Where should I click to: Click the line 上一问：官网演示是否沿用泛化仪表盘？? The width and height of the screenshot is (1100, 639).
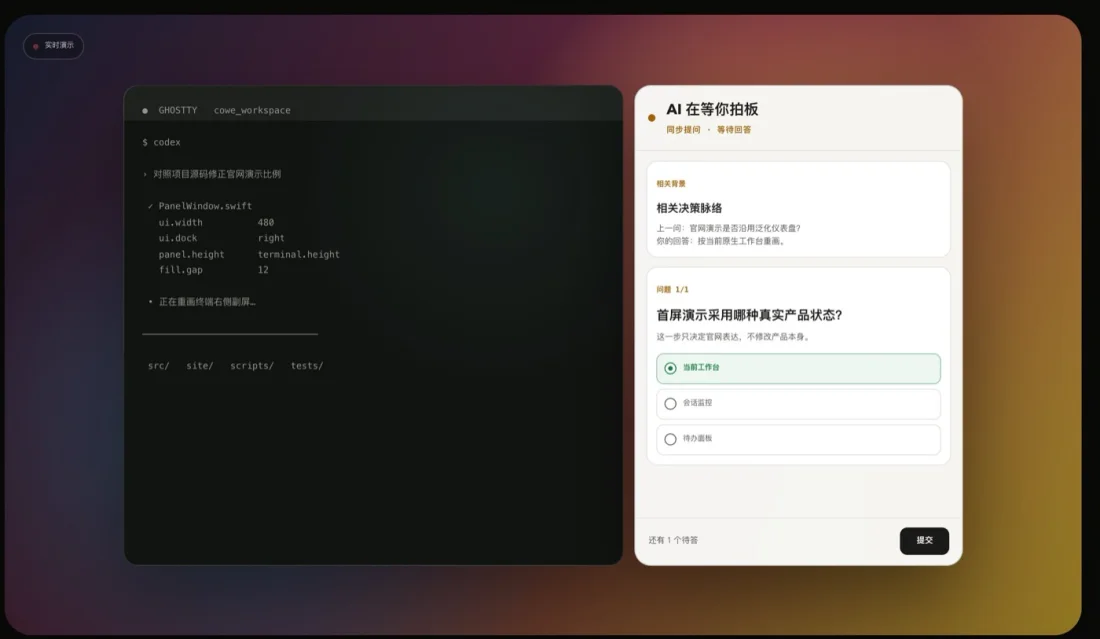click(x=728, y=229)
